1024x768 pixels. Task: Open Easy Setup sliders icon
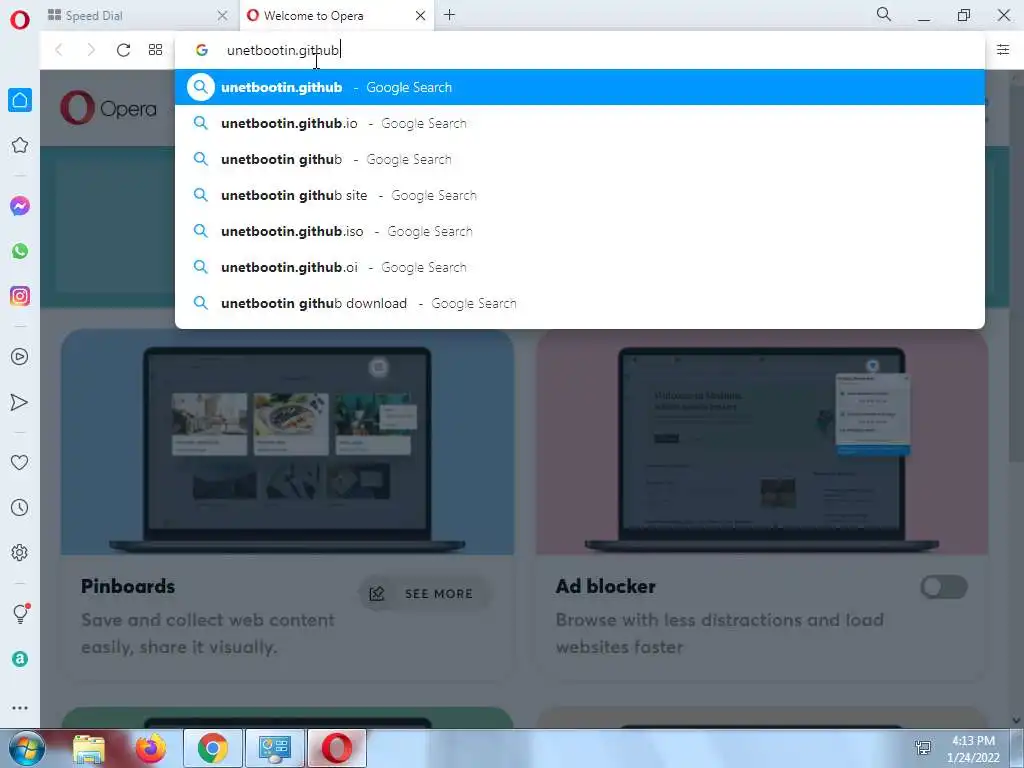(1003, 50)
